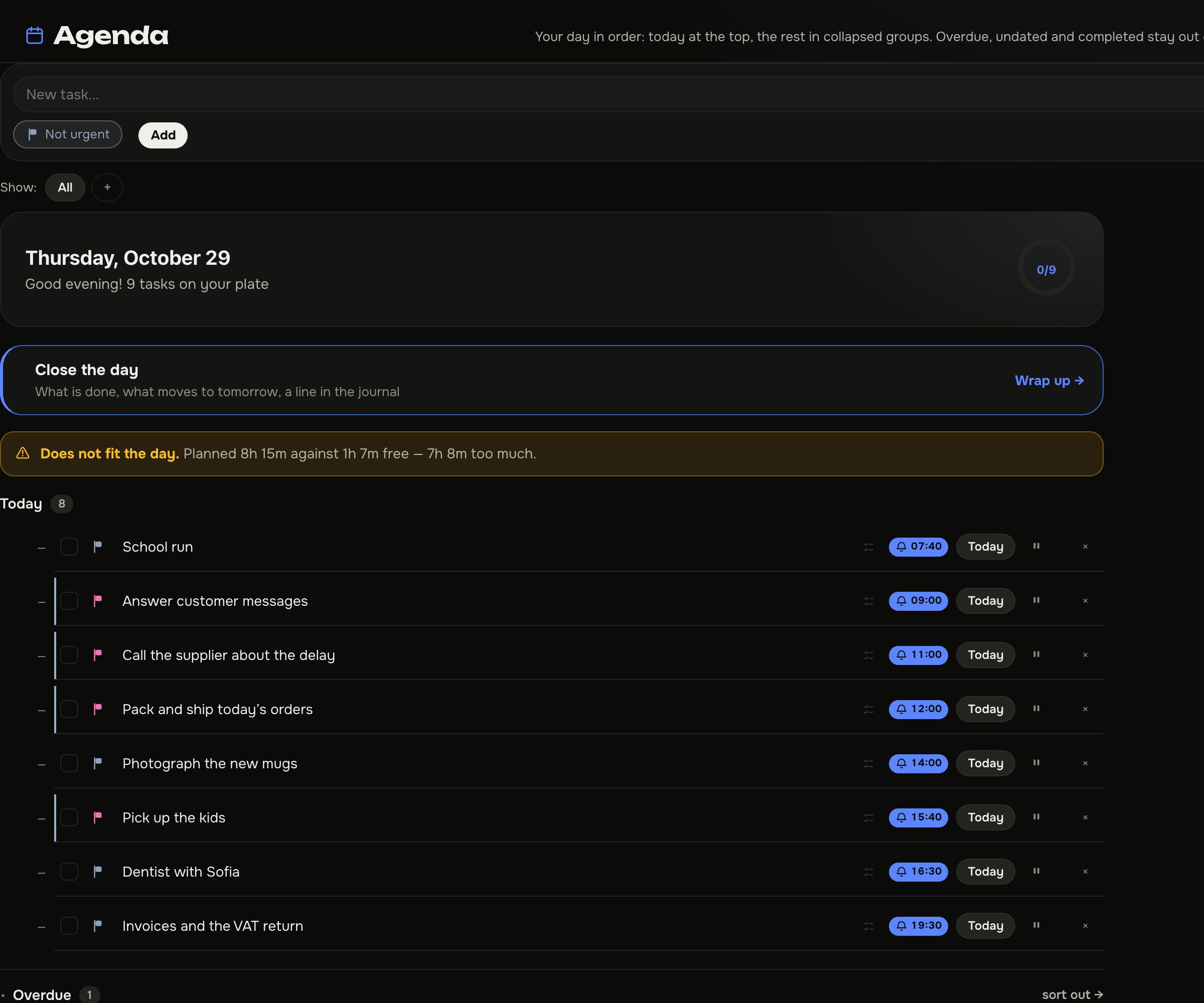1204x1003 pixels.
Task: Tick the Invoices and the VAT return checkbox
Action: pos(69,926)
